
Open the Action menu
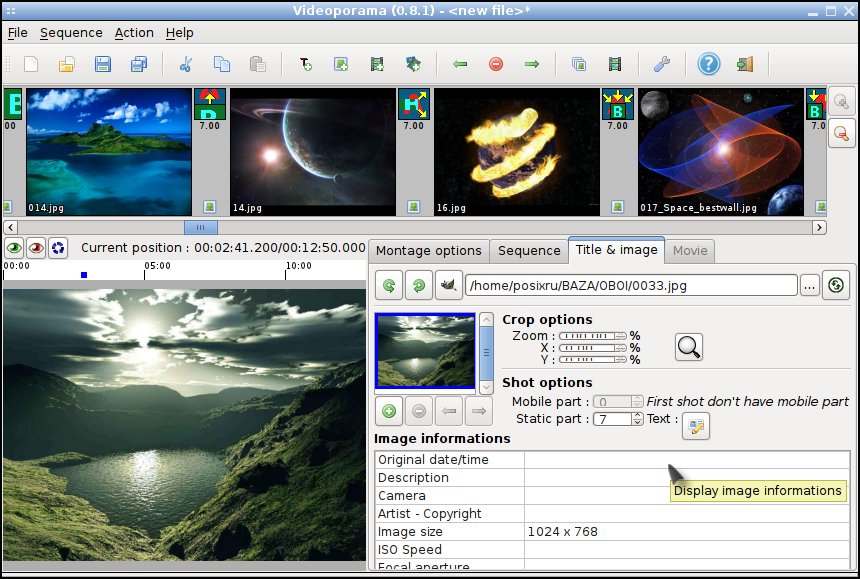(x=134, y=33)
